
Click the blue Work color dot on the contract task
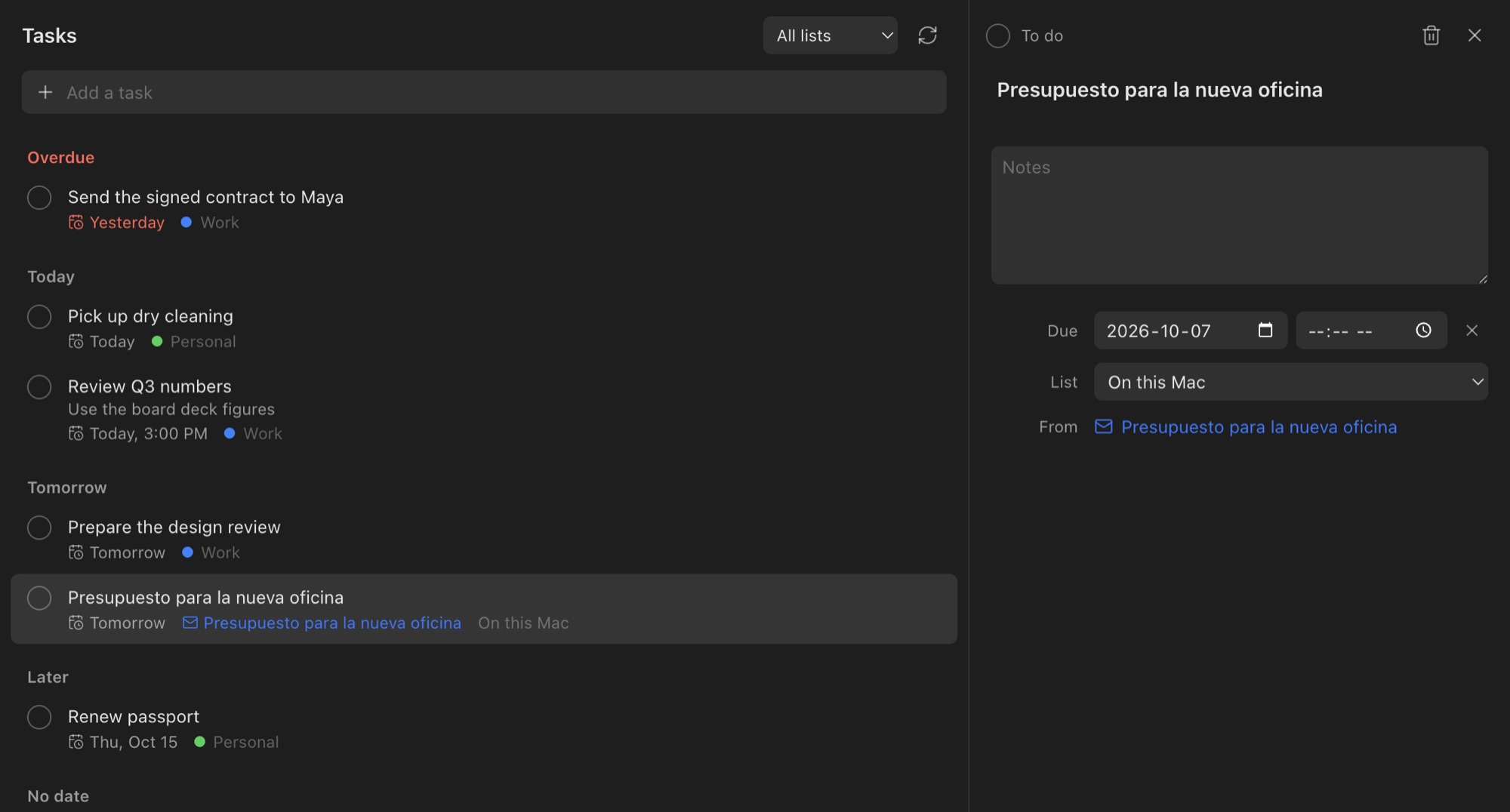pyautogui.click(x=186, y=222)
